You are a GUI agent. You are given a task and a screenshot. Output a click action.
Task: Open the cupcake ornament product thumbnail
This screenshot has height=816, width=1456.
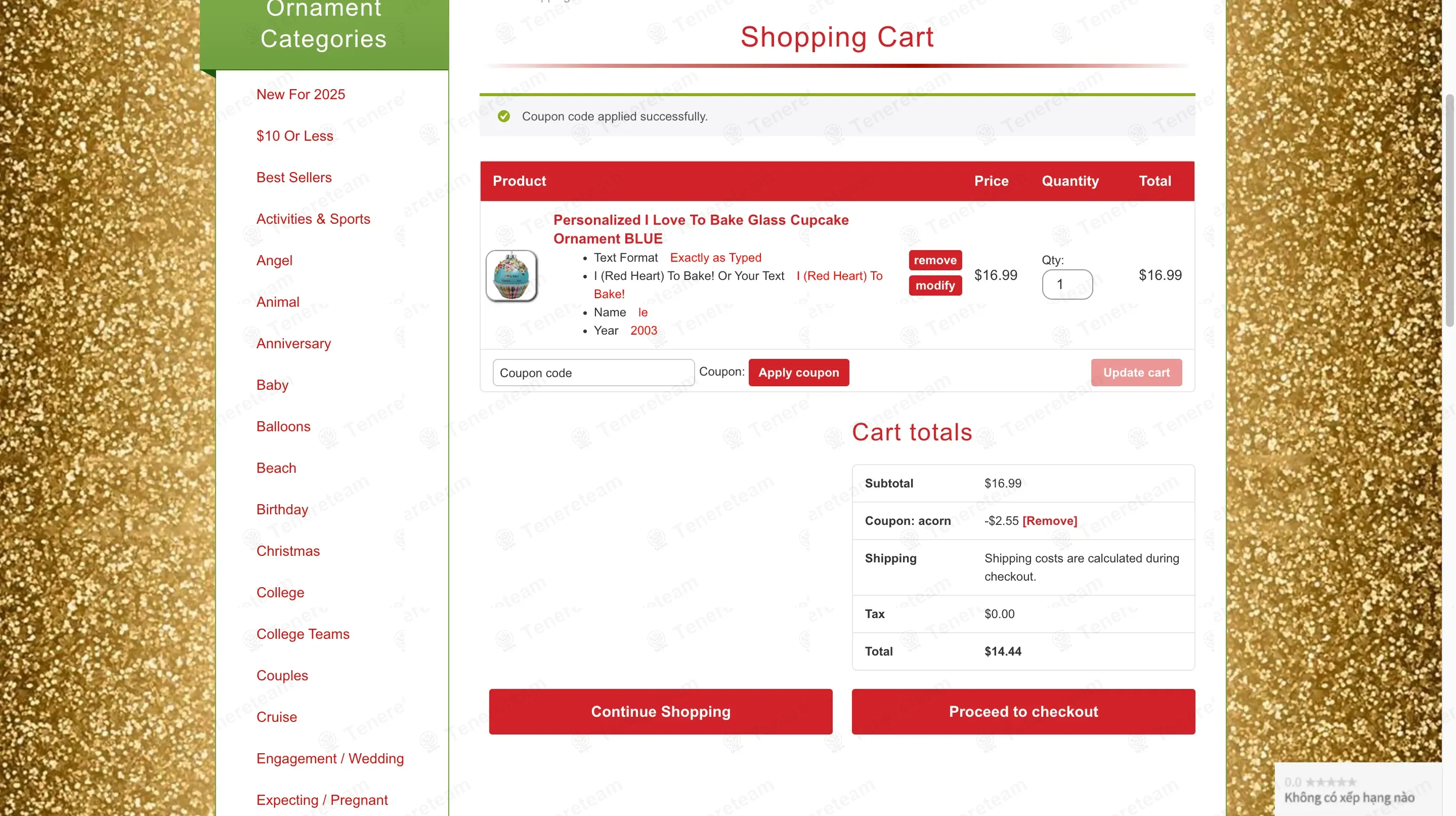[x=511, y=275]
